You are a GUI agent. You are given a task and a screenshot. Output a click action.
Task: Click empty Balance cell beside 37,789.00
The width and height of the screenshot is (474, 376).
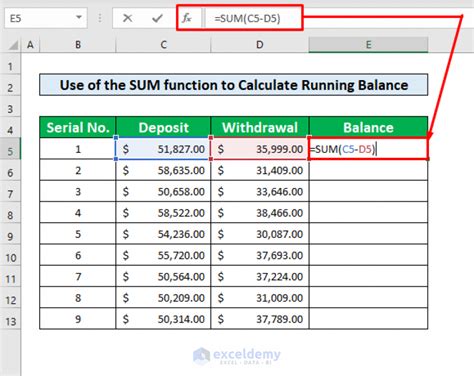[x=368, y=319]
